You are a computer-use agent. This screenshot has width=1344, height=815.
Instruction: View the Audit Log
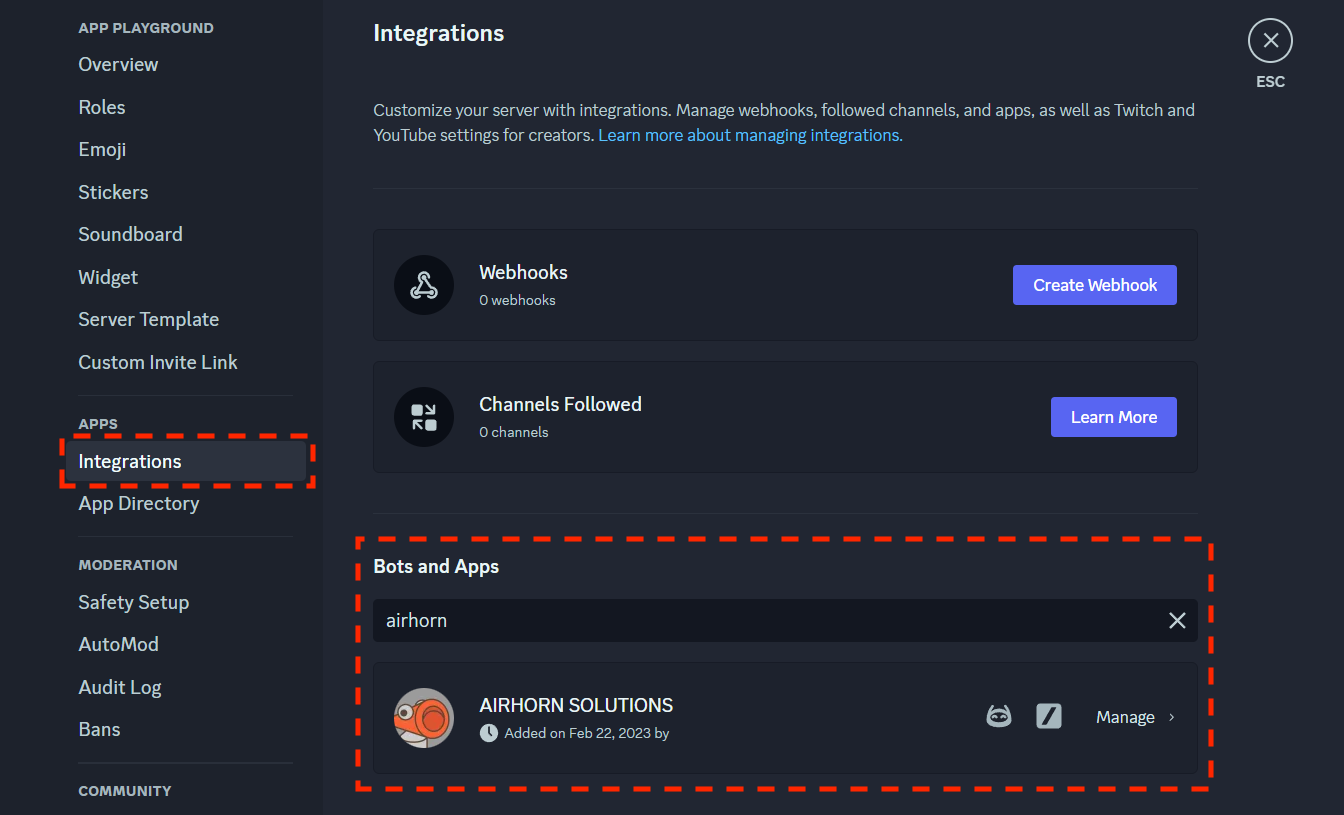119,687
